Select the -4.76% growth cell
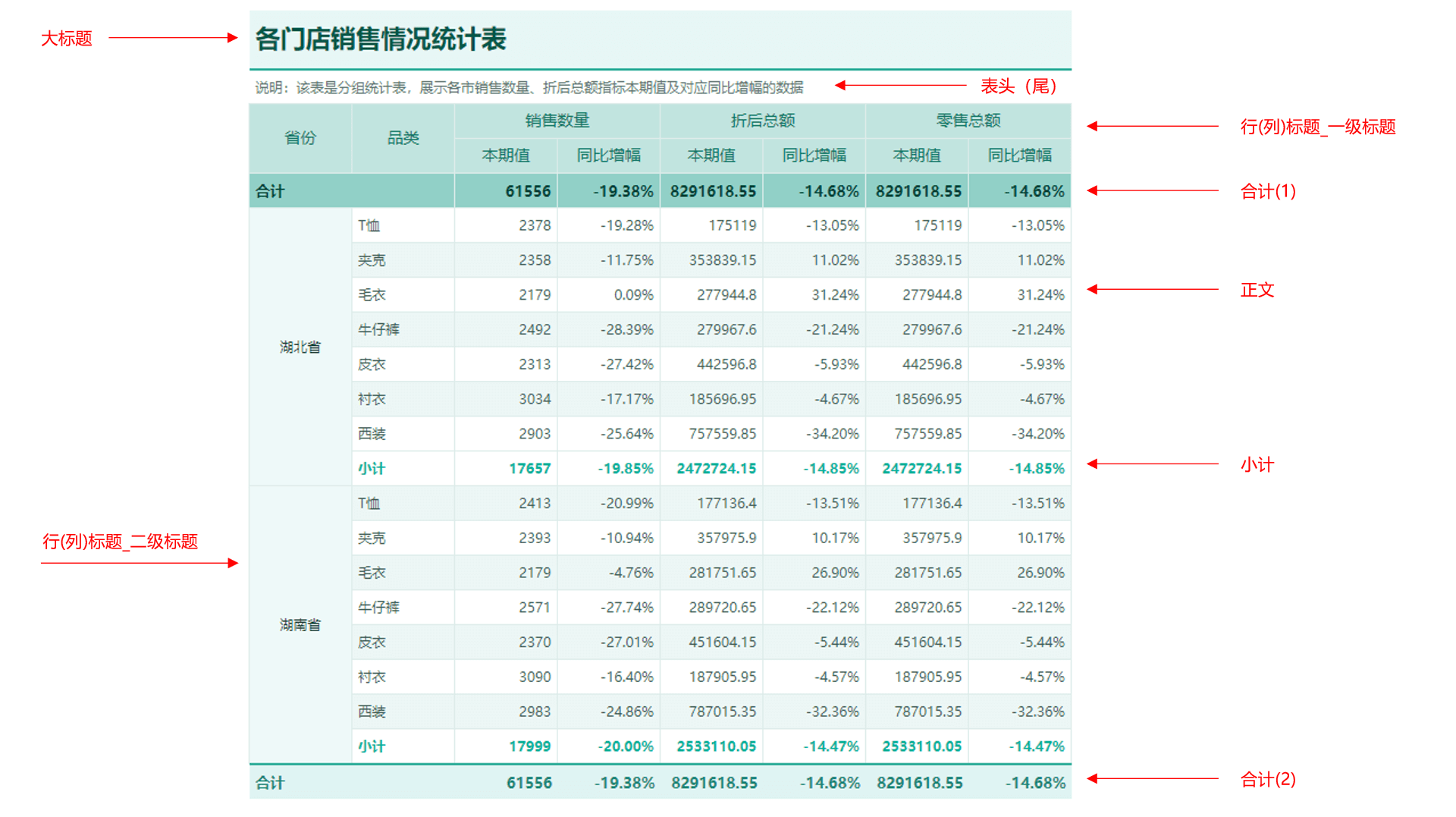1456x817 pixels. [609, 573]
